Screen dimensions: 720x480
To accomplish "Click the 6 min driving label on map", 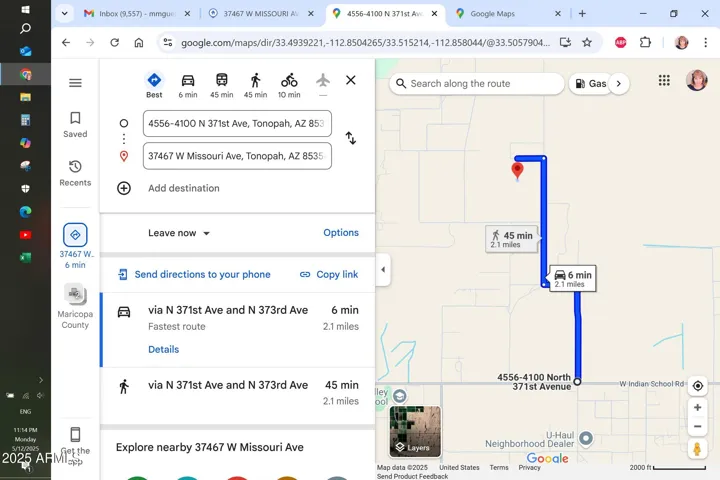I will click(573, 278).
